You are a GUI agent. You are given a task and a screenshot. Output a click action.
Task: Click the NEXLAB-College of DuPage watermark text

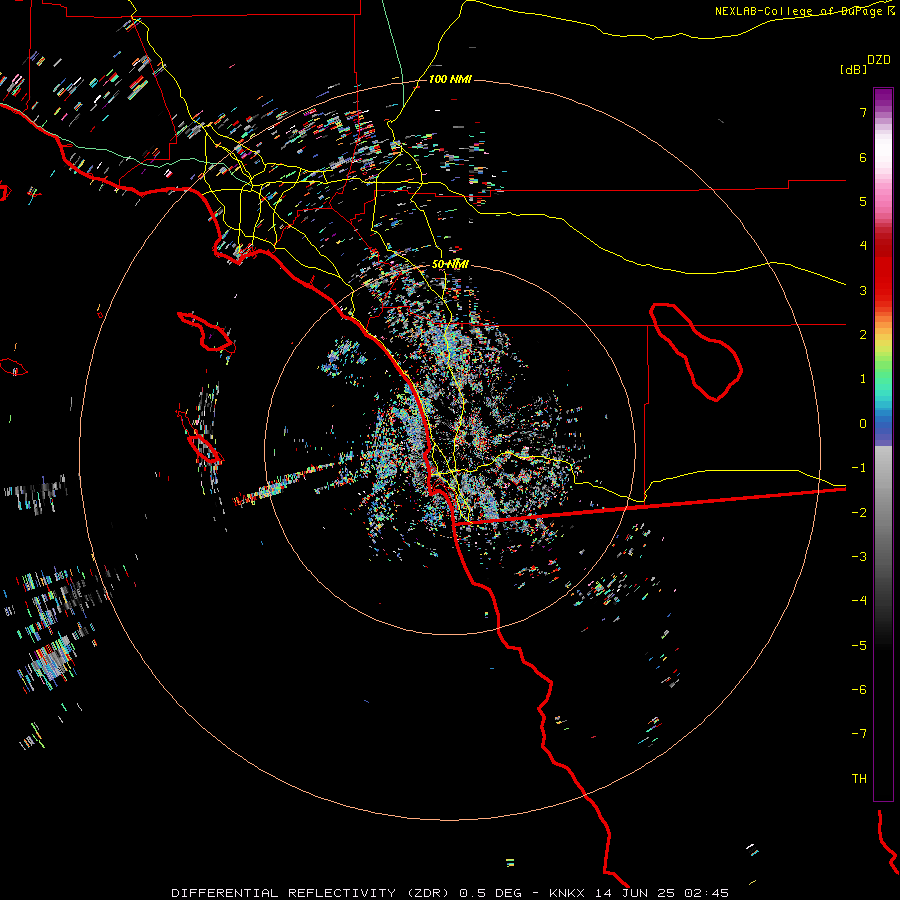[804, 11]
